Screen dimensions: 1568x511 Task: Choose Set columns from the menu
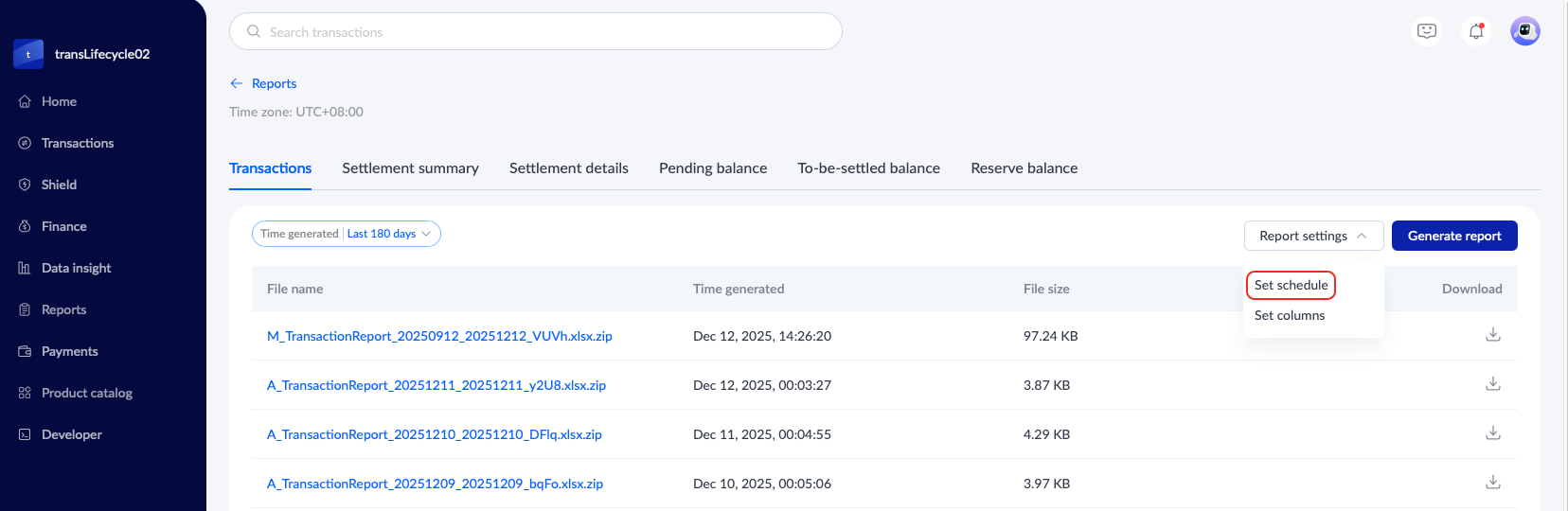(1290, 315)
